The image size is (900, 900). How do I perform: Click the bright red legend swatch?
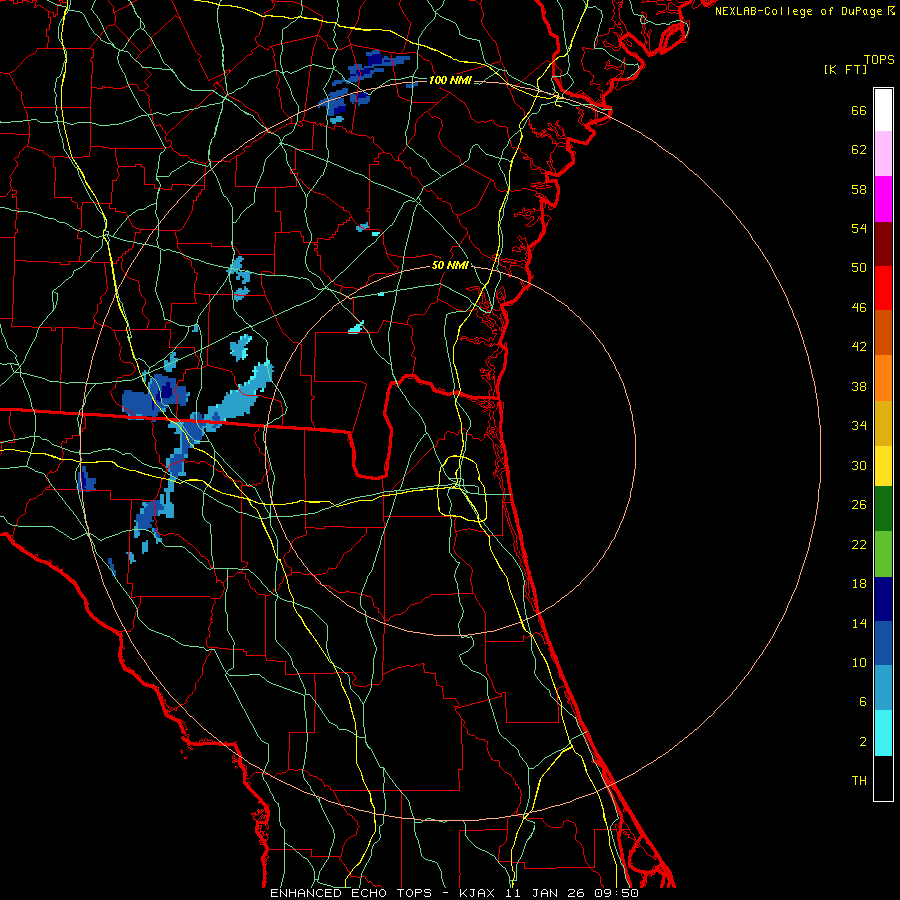883,288
